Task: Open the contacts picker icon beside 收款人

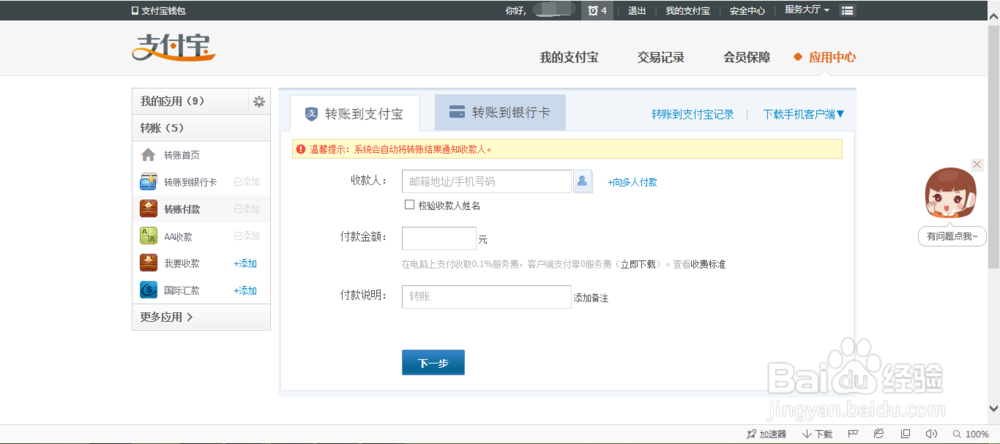Action: pyautogui.click(x=583, y=182)
